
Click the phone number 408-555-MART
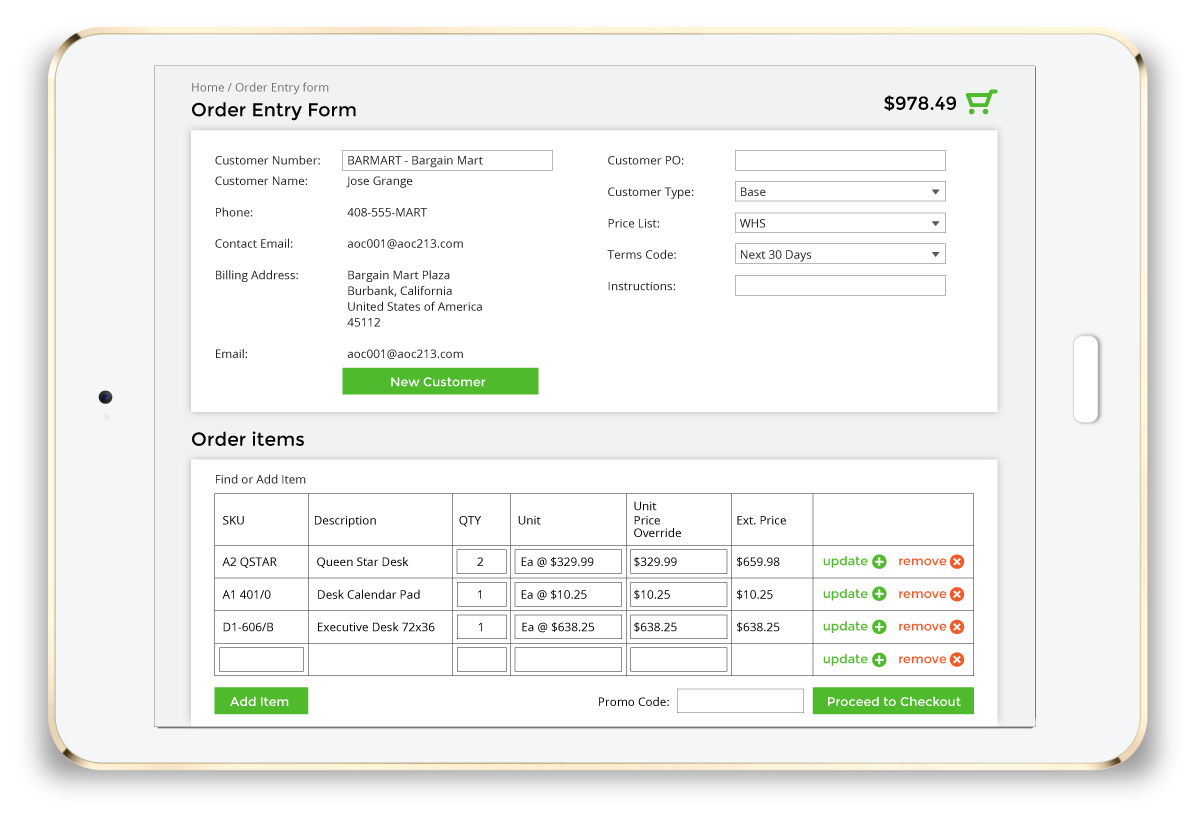[387, 212]
